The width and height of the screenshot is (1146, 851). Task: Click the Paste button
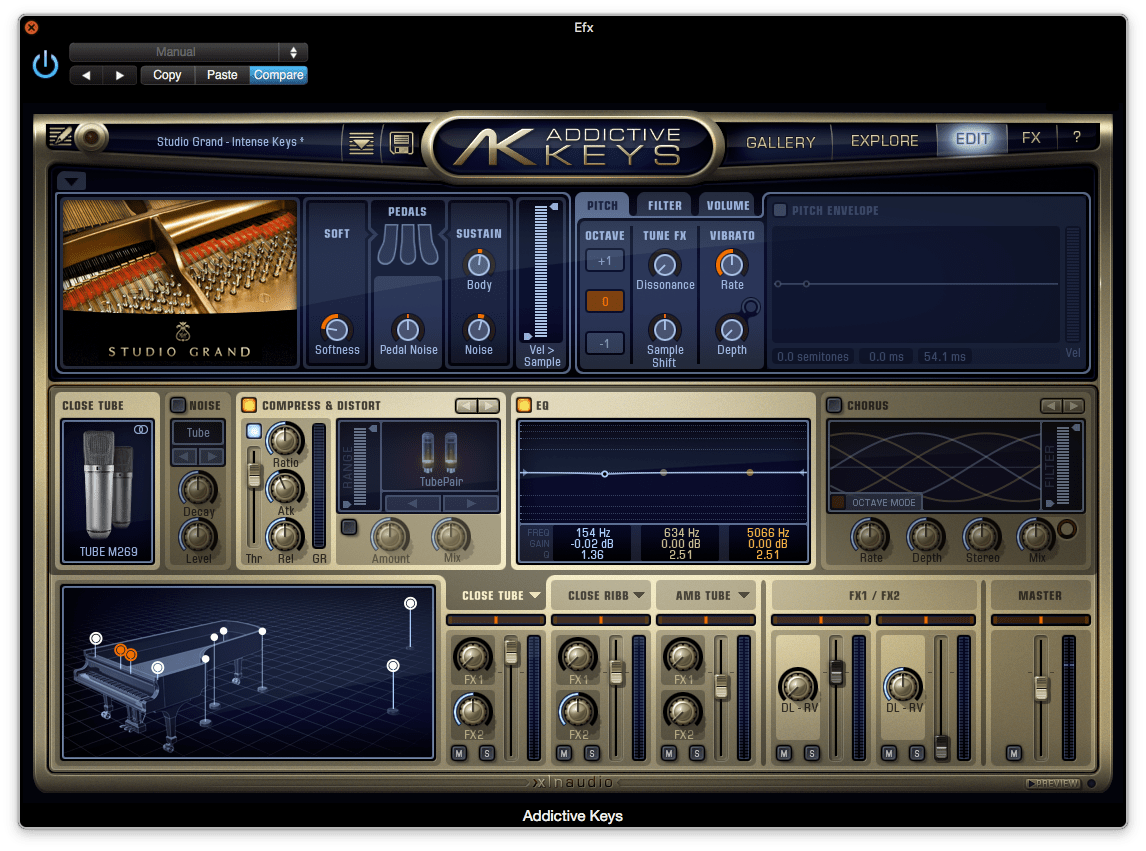[222, 75]
